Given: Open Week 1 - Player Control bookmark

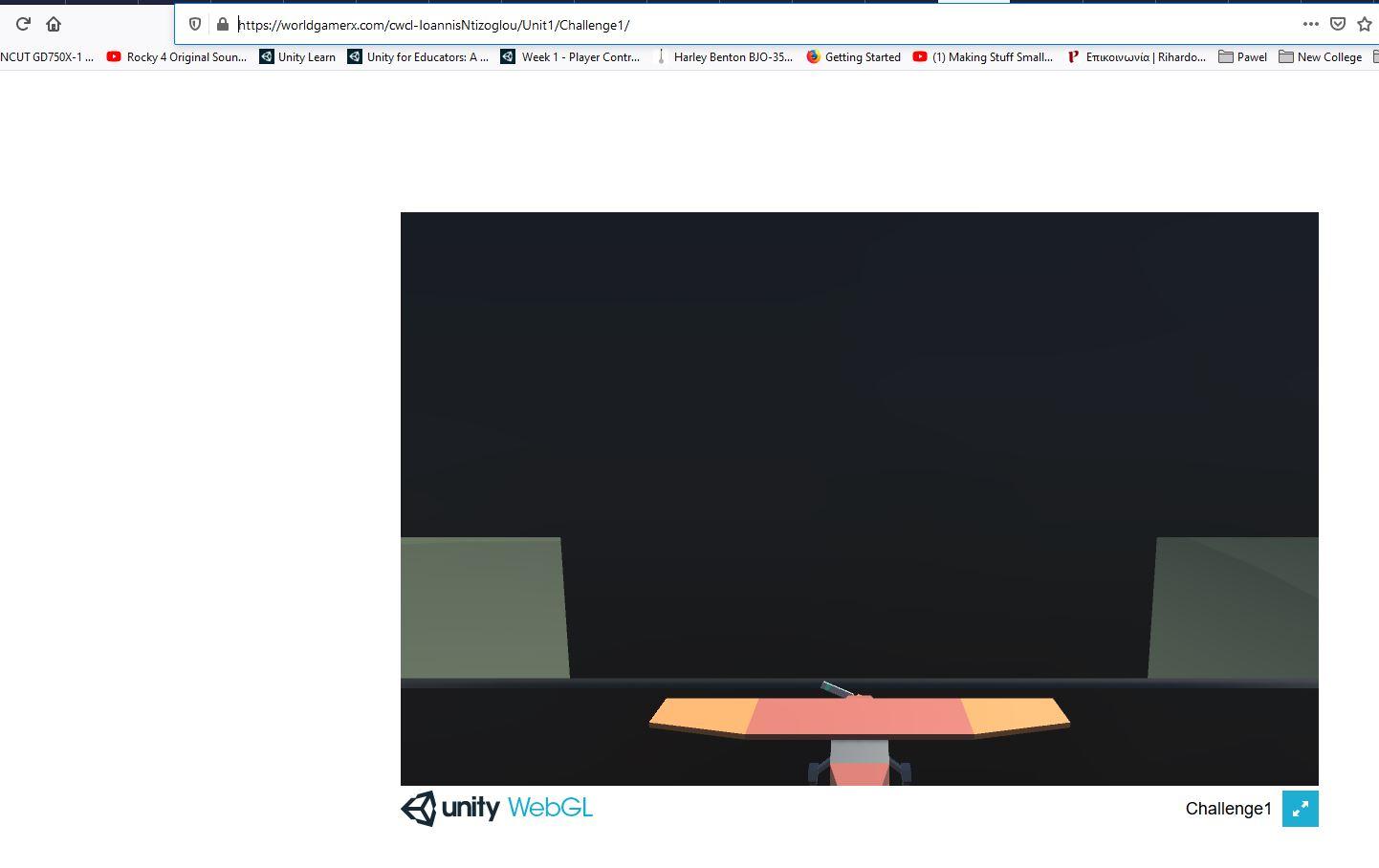Looking at the screenshot, I should point(571,57).
